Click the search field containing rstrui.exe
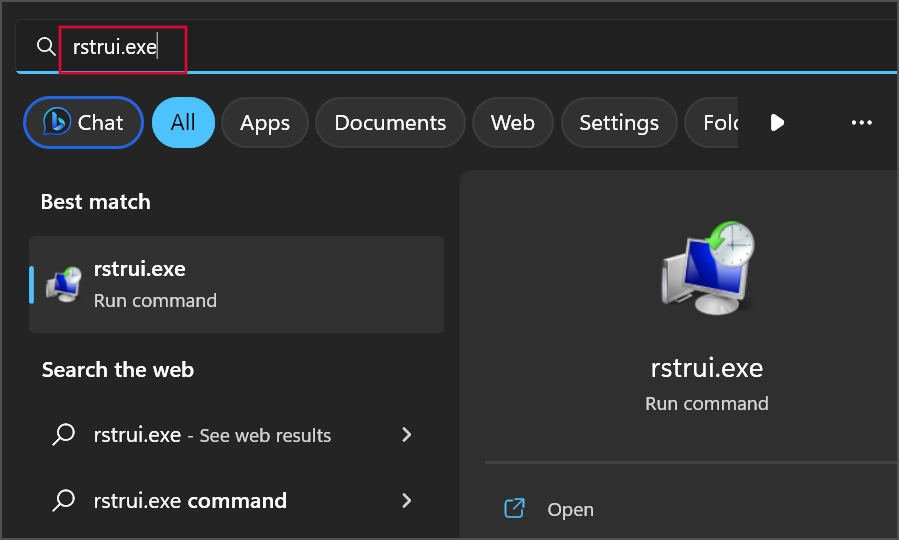Image resolution: width=899 pixels, height=540 pixels. click(x=400, y=47)
